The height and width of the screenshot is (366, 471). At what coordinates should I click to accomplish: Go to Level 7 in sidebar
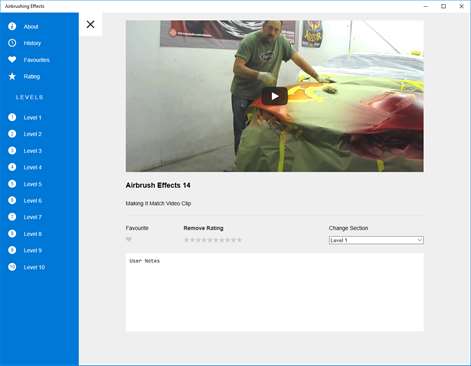33,217
